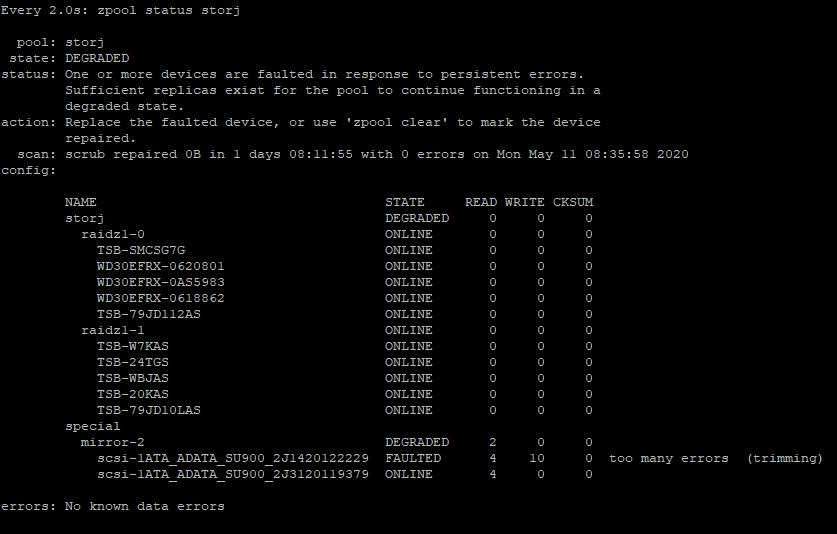Click the scrub repaired scan result line
The width and height of the screenshot is (837, 534).
click(376, 154)
